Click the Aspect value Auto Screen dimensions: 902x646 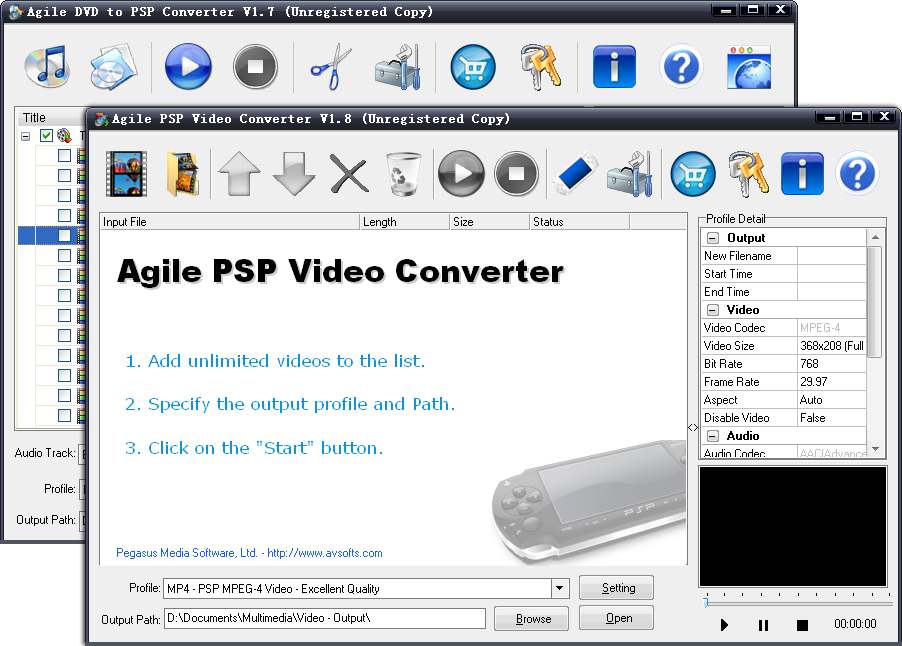click(832, 400)
